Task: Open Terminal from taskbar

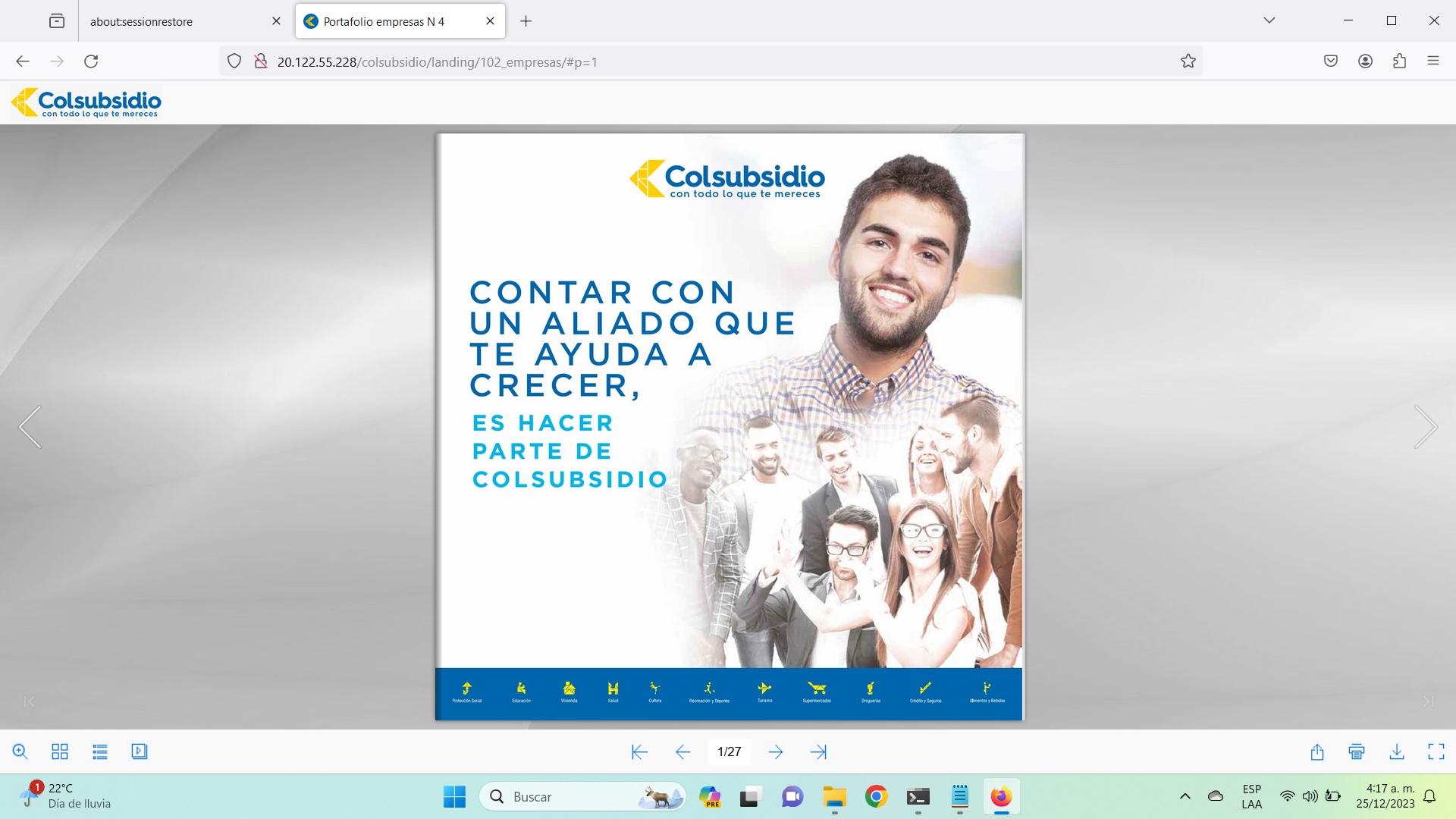Action: [918, 797]
